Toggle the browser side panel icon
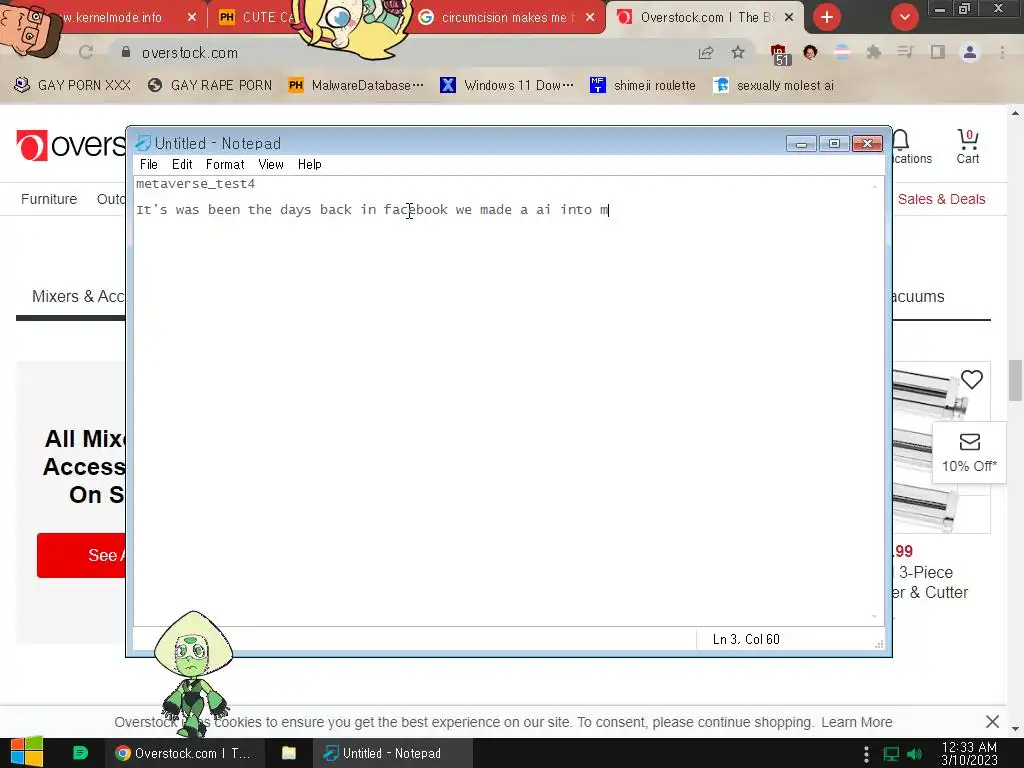 pos(937,52)
